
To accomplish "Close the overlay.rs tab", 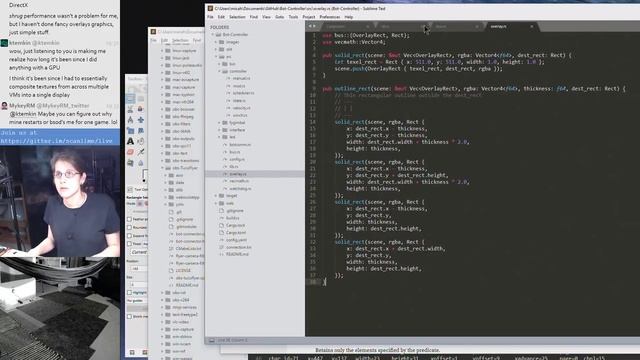I will coord(531,27).
